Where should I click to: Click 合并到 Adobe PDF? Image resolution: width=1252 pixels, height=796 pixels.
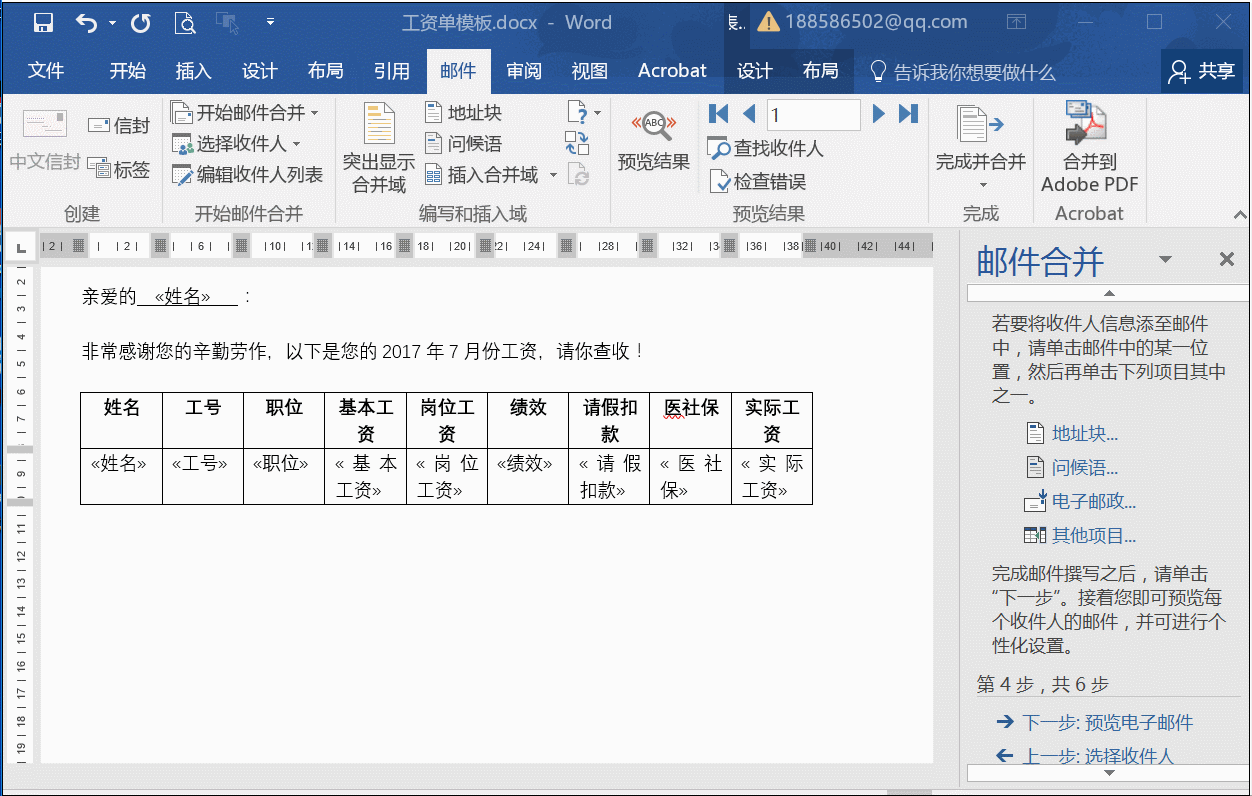pyautogui.click(x=1089, y=146)
